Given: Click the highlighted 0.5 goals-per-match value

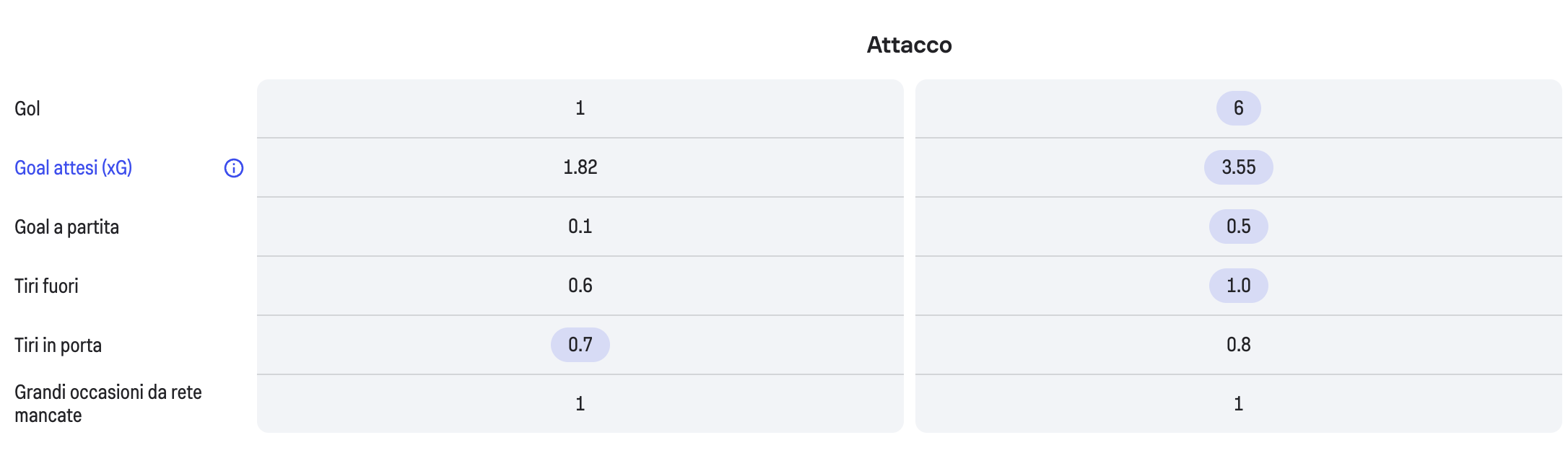Looking at the screenshot, I should [1238, 226].
